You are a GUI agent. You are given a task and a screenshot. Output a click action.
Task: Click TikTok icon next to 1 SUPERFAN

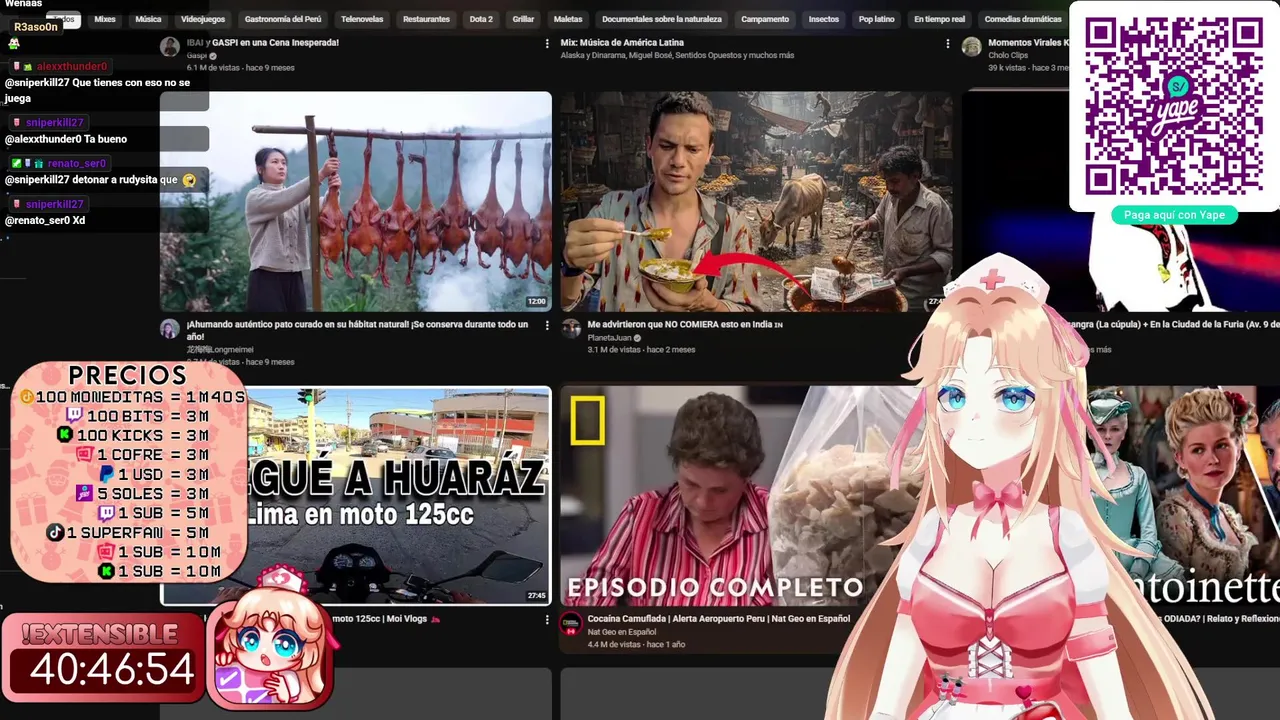[x=56, y=533]
